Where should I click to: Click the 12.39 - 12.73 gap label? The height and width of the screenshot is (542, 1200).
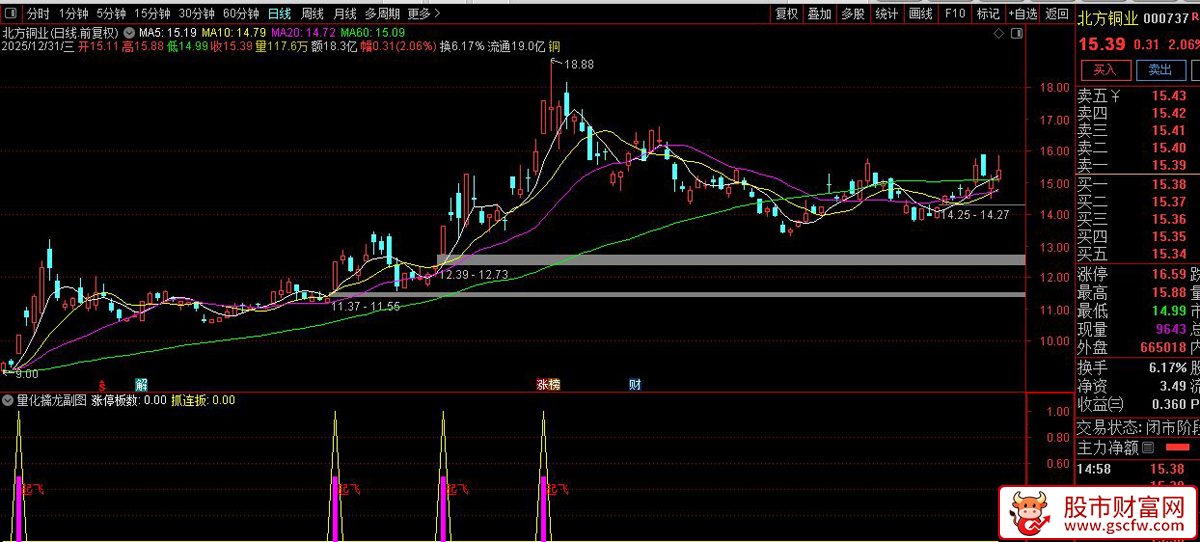pyautogui.click(x=475, y=274)
